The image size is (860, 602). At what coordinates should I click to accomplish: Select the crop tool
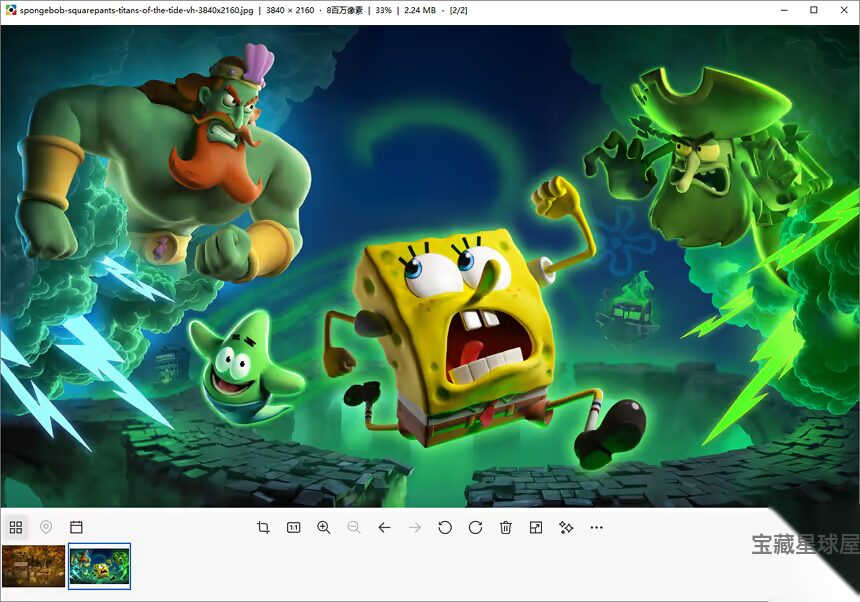coord(263,527)
